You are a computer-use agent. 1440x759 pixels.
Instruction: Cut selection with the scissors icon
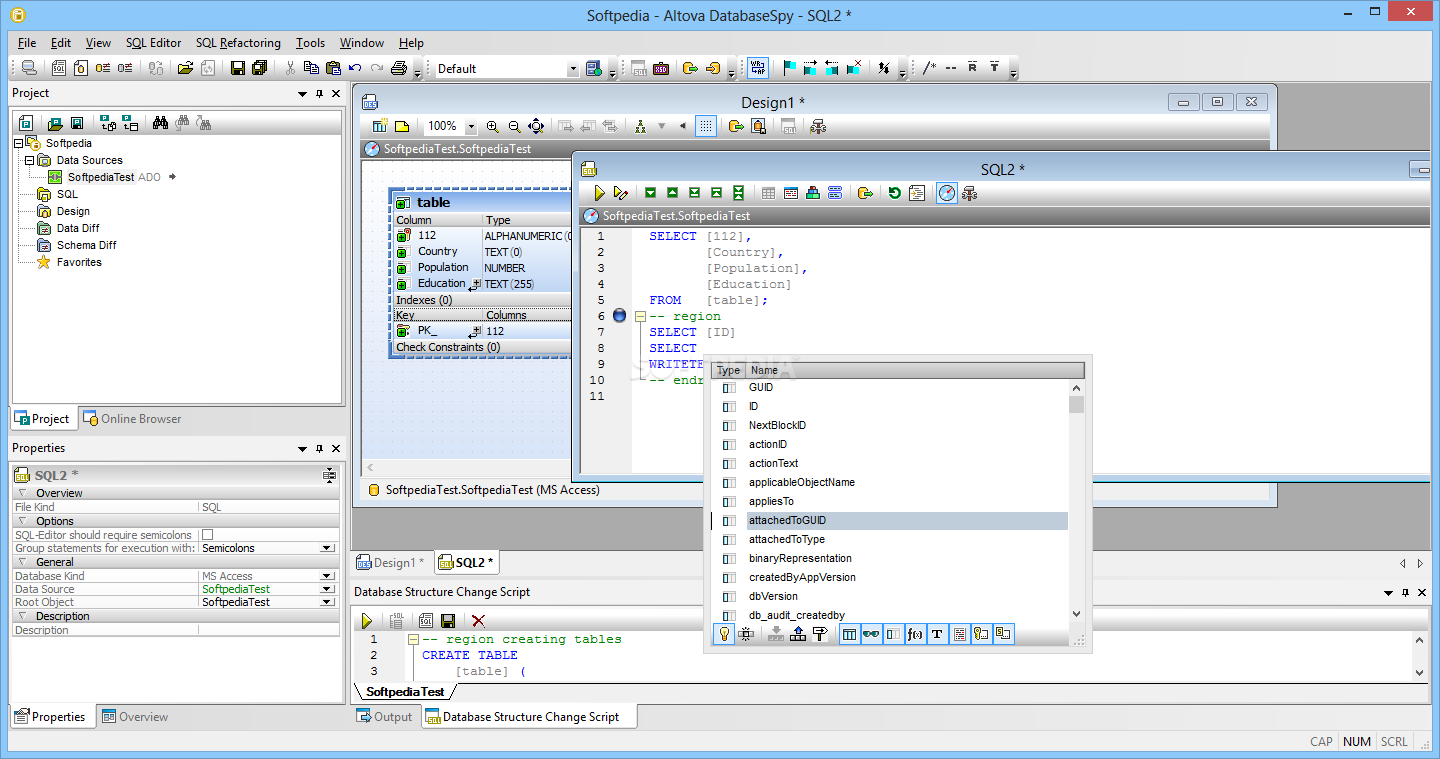click(x=290, y=68)
